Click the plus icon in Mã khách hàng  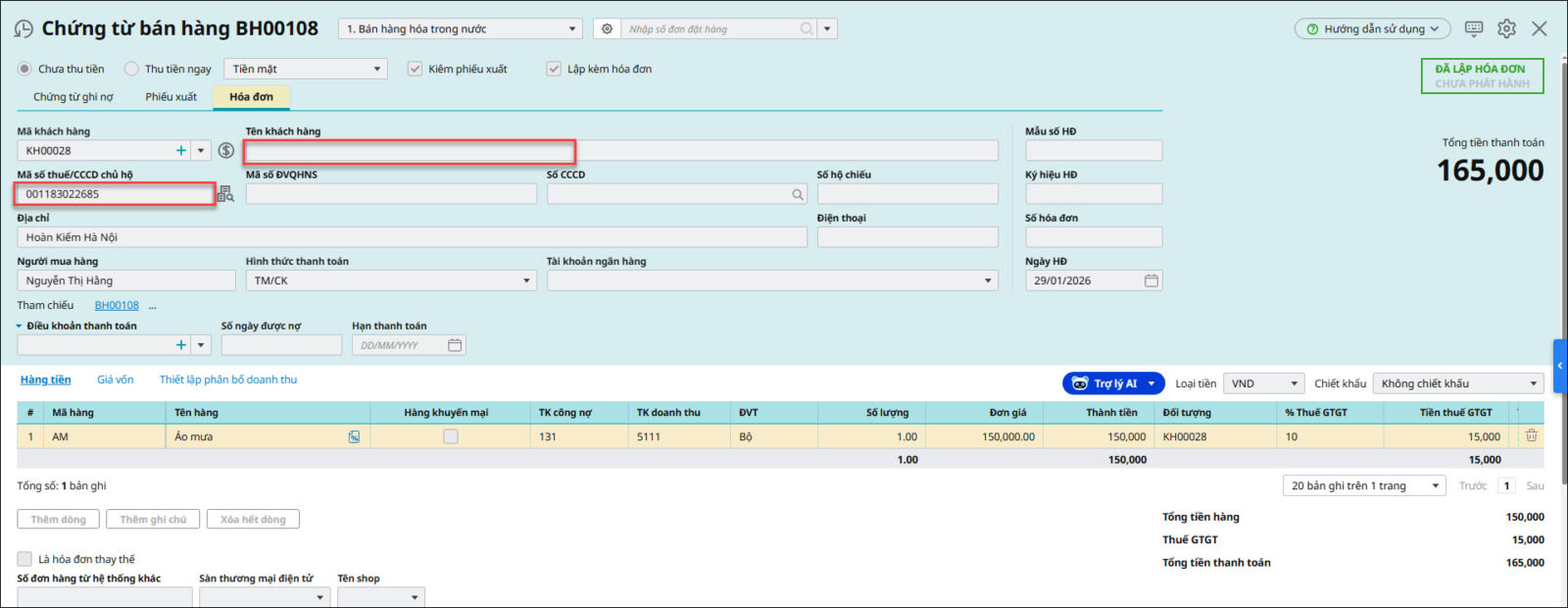(x=180, y=151)
